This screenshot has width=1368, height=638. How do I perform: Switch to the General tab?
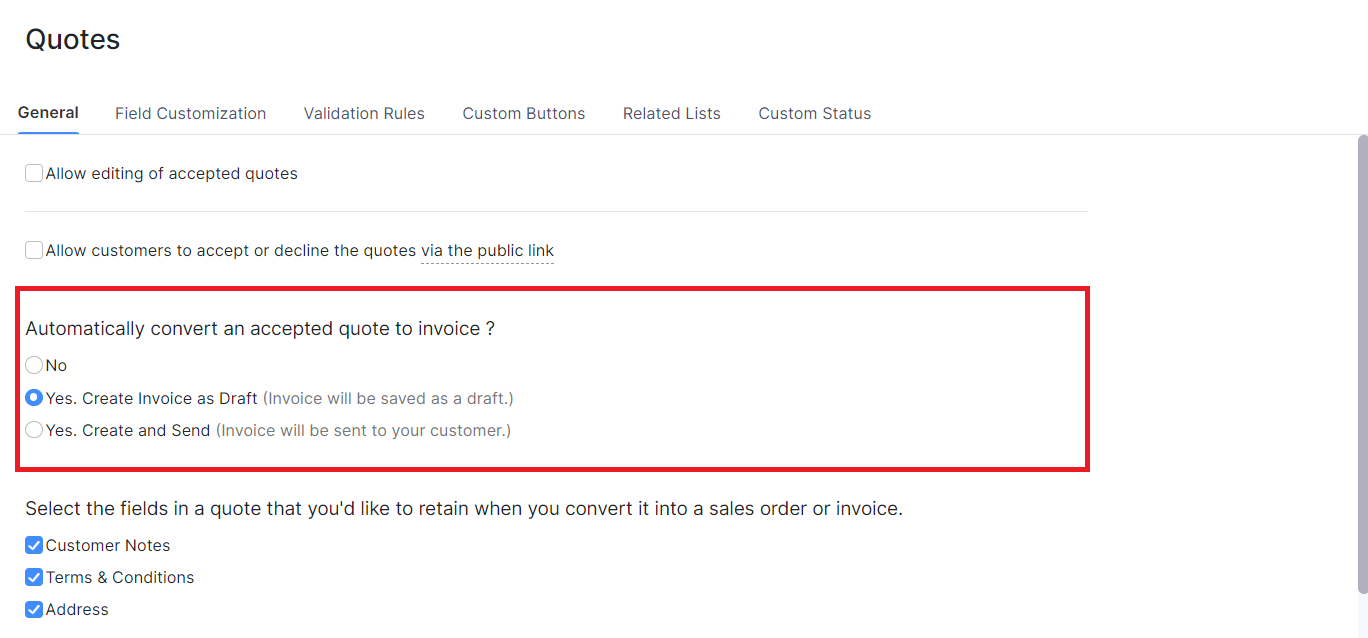pos(48,113)
